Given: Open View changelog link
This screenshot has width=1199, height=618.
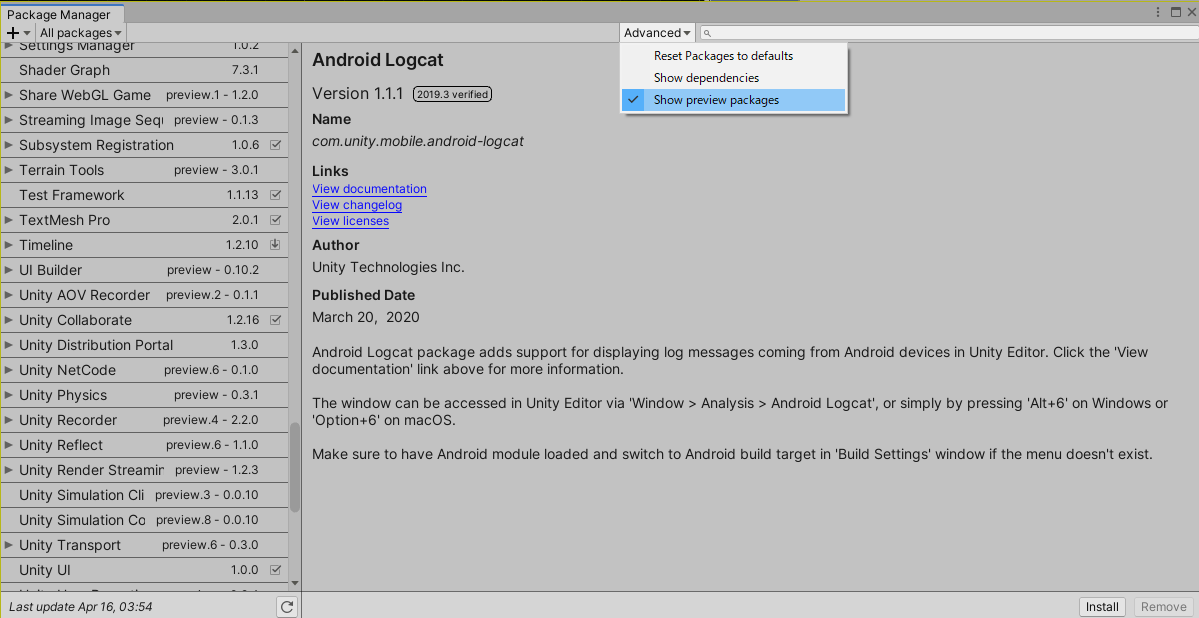Looking at the screenshot, I should point(357,205).
